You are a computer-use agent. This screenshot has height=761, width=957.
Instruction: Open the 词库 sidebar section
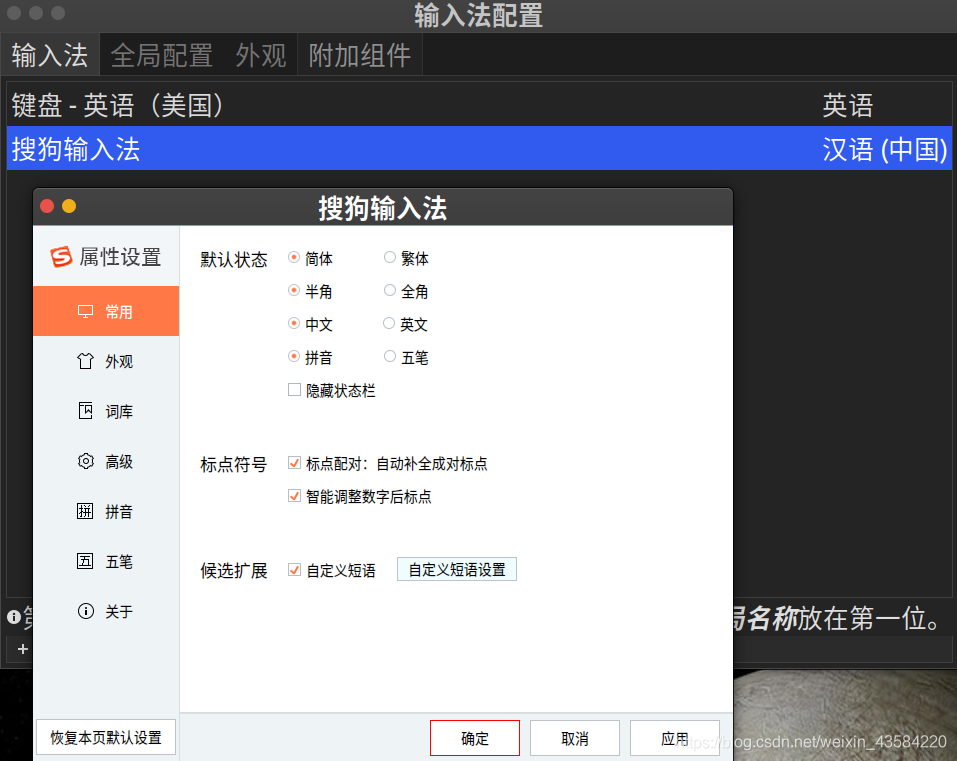click(x=106, y=411)
